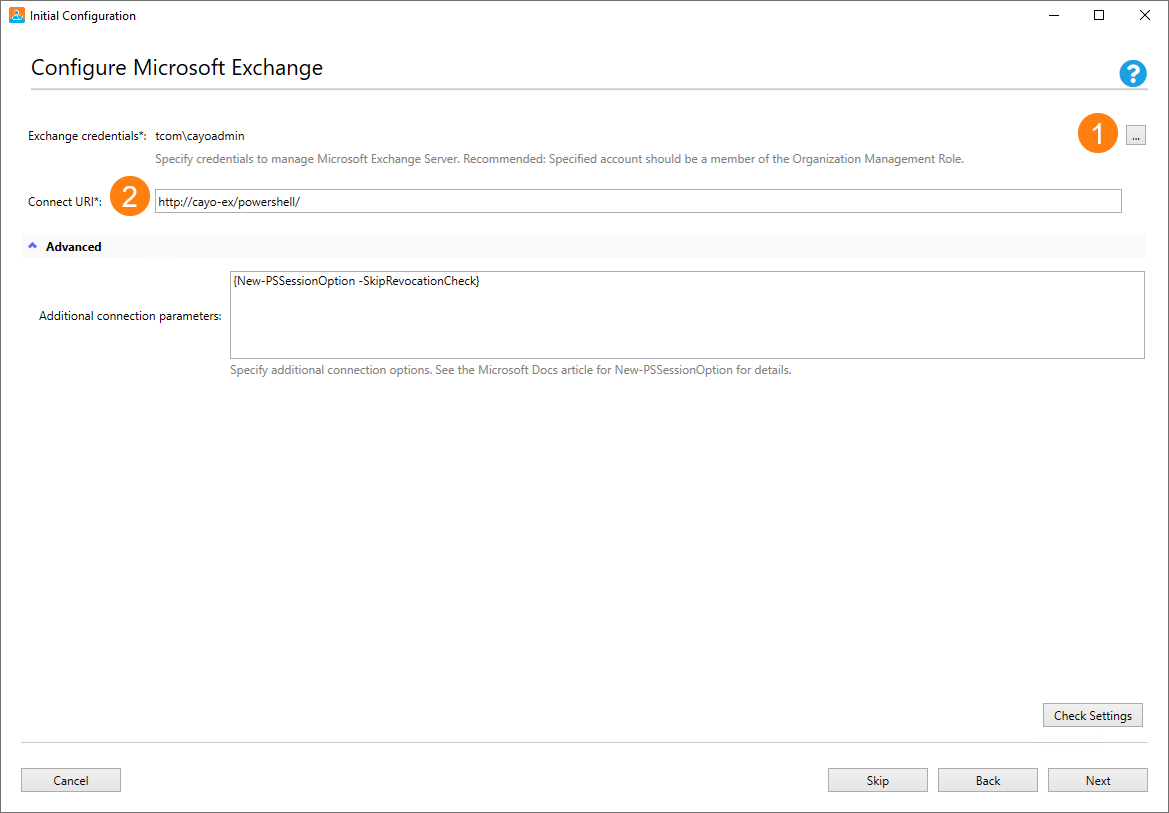Proceed with the Next button
Viewport: 1169px width, 813px height.
pos(1098,780)
